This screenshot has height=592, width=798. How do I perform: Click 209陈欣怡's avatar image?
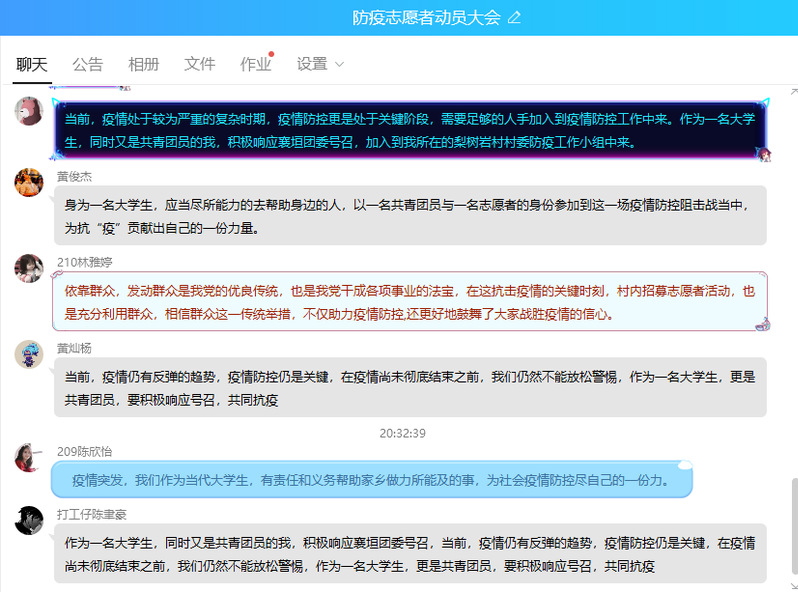click(x=29, y=457)
